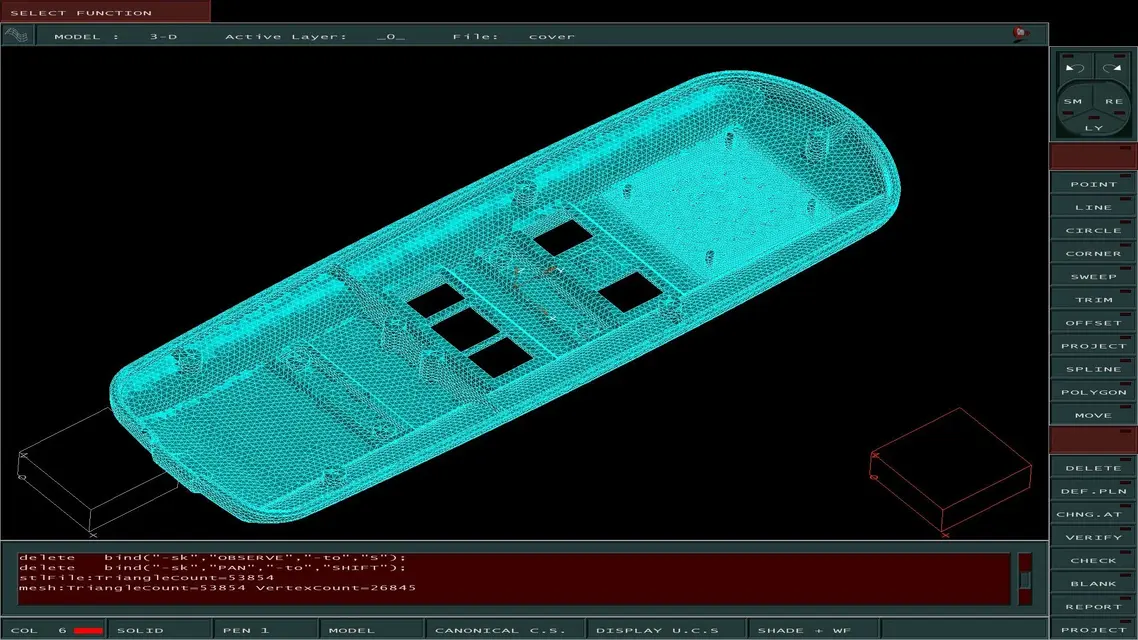Select the OFFSET function

pyautogui.click(x=1093, y=323)
